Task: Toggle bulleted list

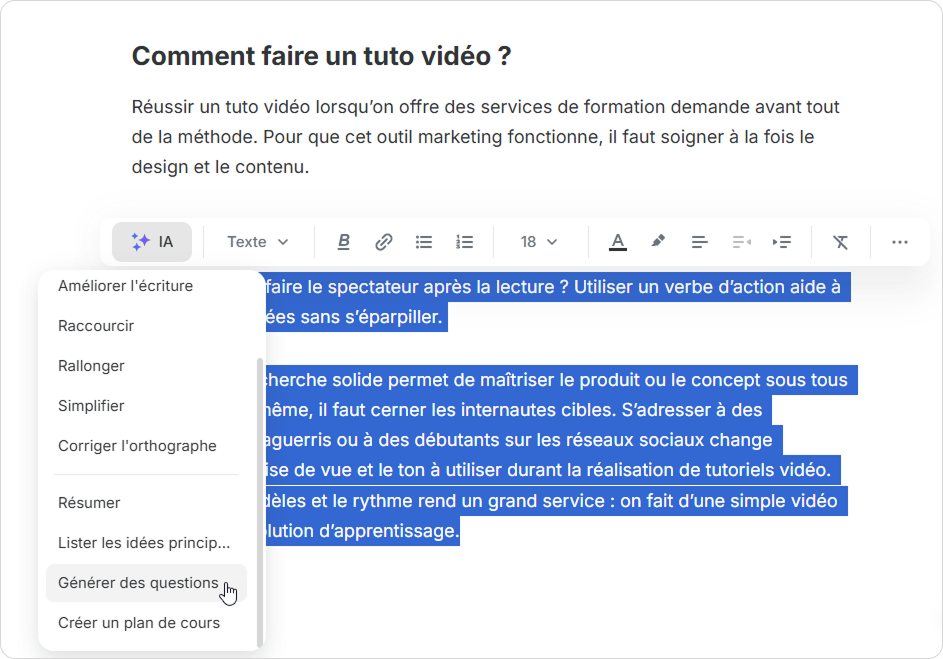Action: (424, 242)
